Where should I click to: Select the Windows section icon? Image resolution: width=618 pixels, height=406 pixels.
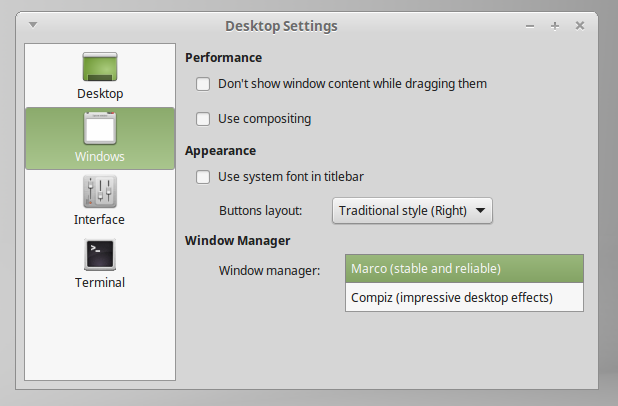[x=100, y=129]
